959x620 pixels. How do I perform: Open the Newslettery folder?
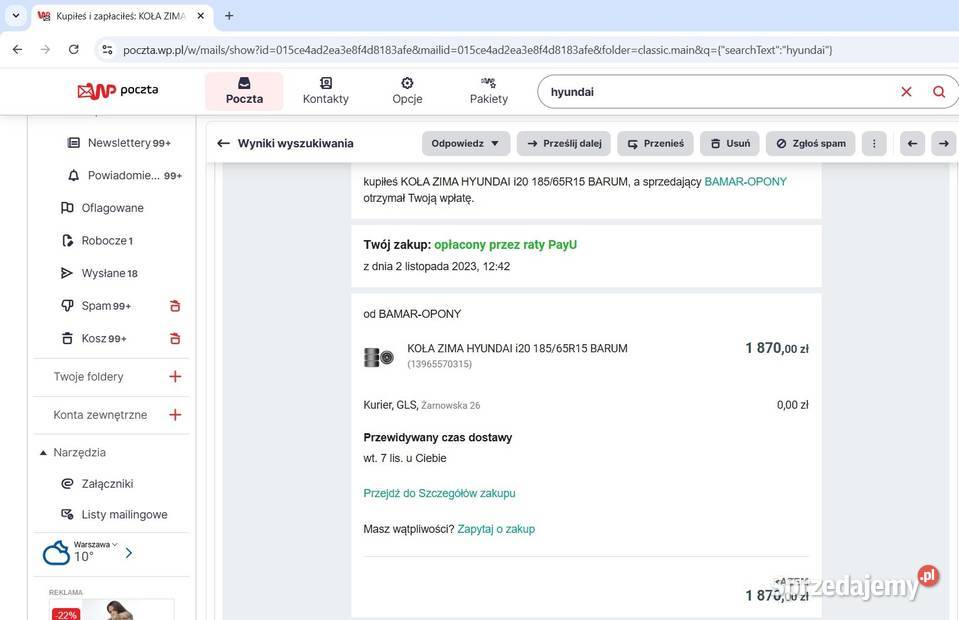click(119, 142)
